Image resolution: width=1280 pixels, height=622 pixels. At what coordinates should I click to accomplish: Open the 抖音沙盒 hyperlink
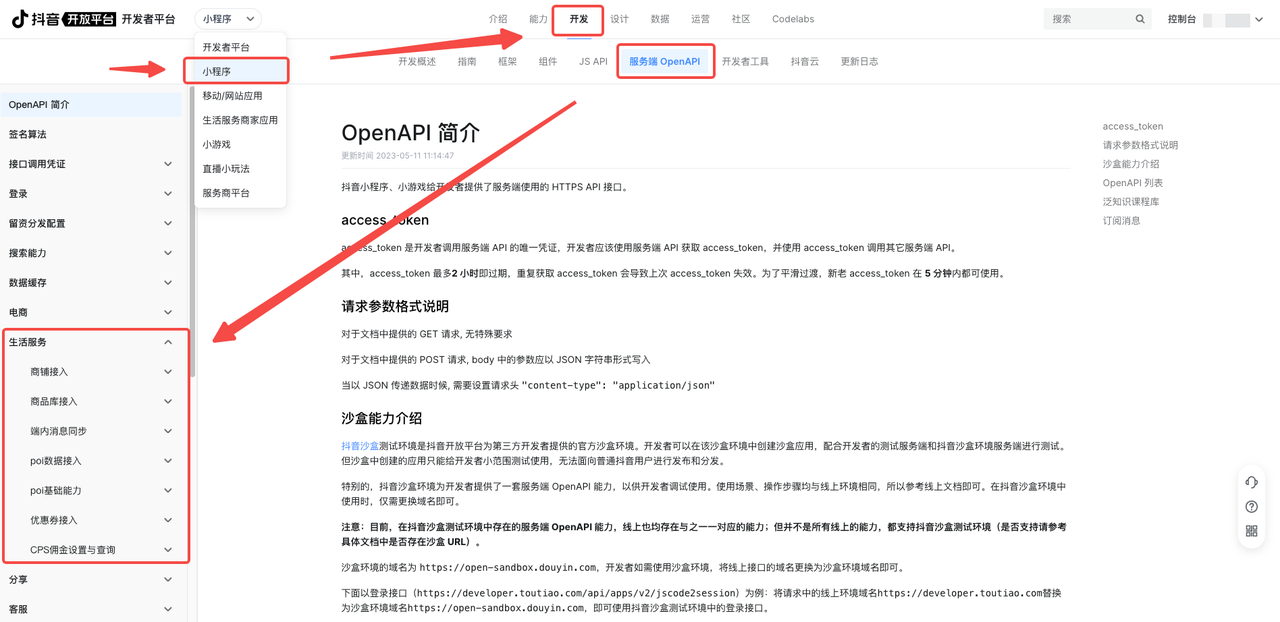(359, 446)
